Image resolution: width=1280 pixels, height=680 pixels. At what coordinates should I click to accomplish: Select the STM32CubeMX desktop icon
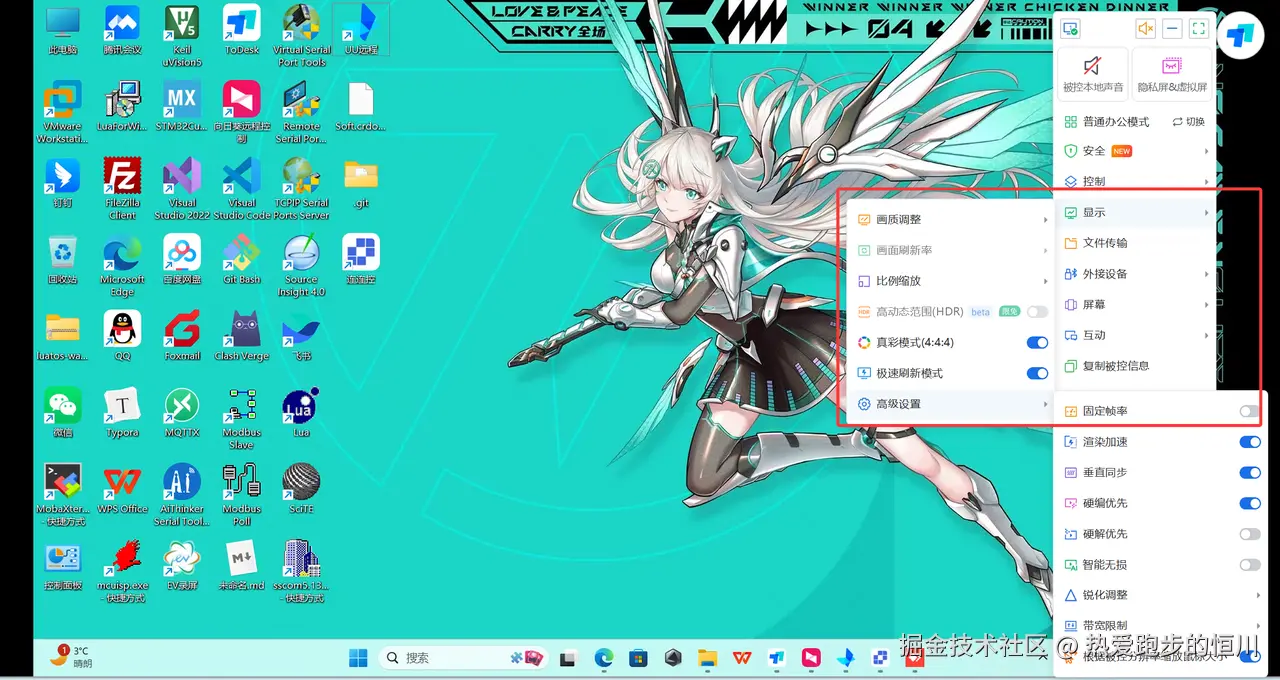click(182, 106)
